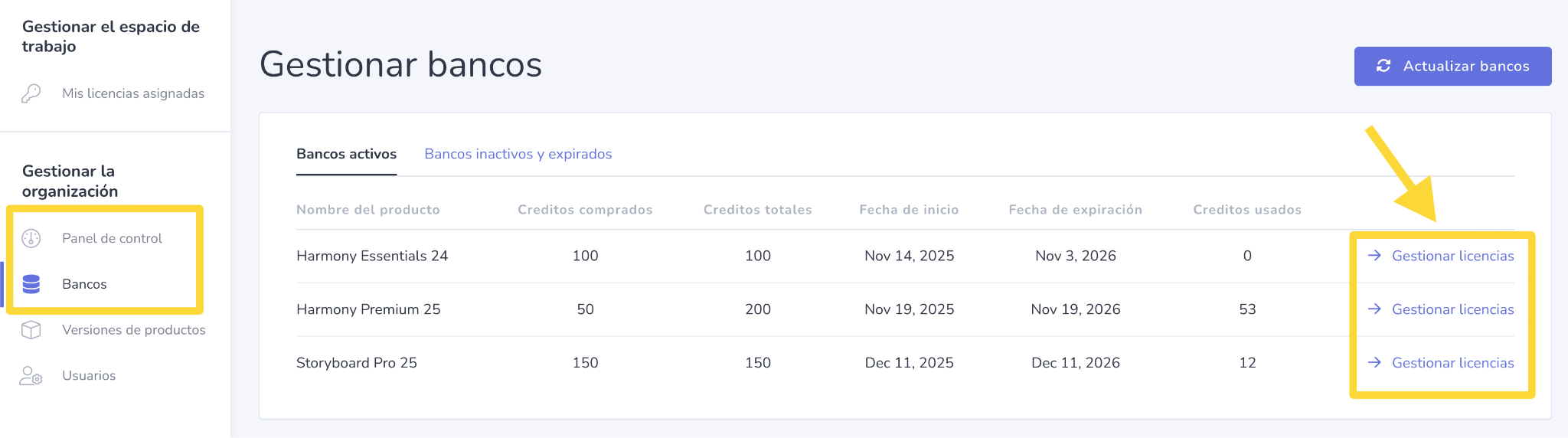Open Gestionar licencias for Harmony Premium 25
The width and height of the screenshot is (1568, 438).
coord(1440,309)
